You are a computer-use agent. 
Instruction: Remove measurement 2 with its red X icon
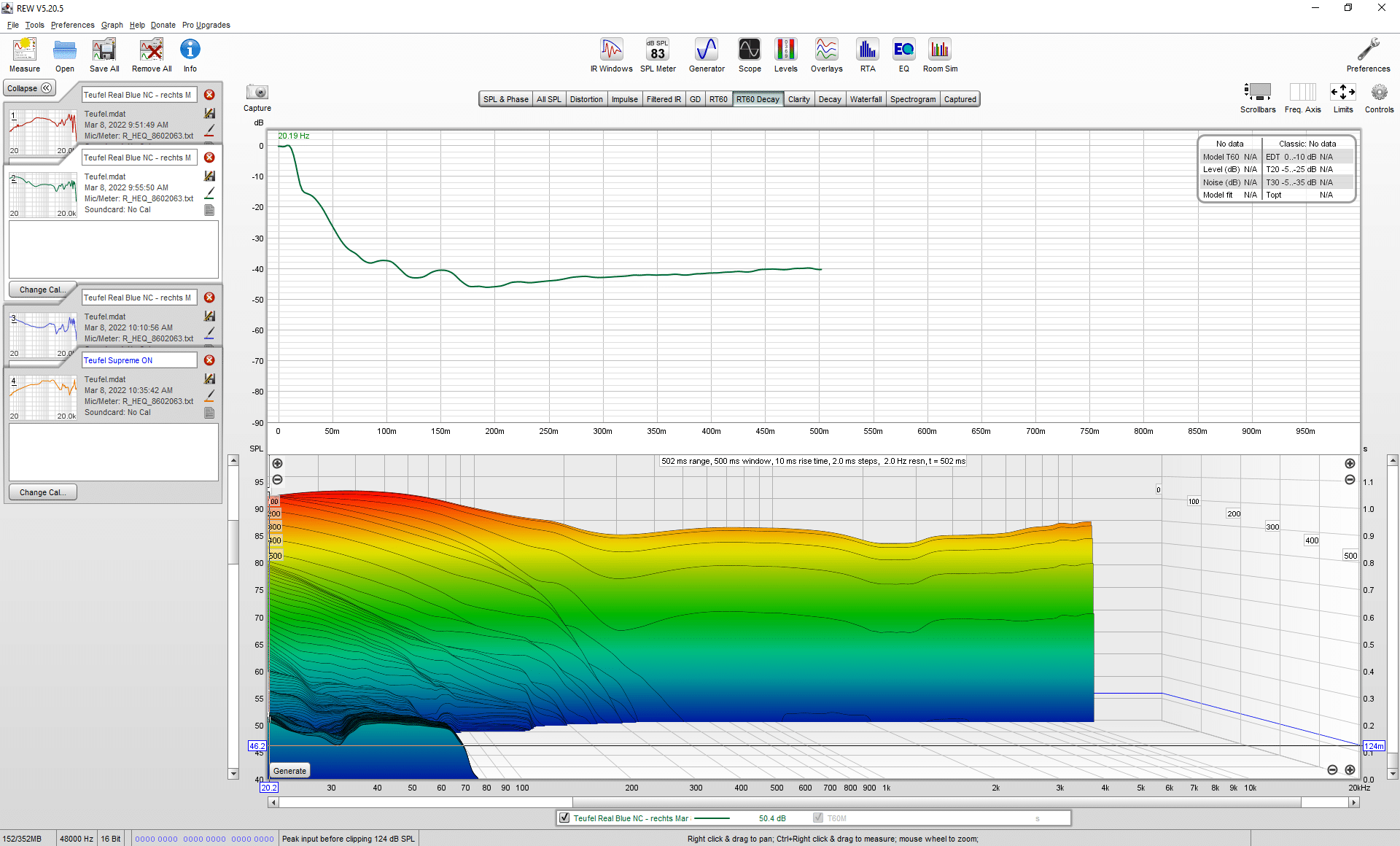[209, 158]
